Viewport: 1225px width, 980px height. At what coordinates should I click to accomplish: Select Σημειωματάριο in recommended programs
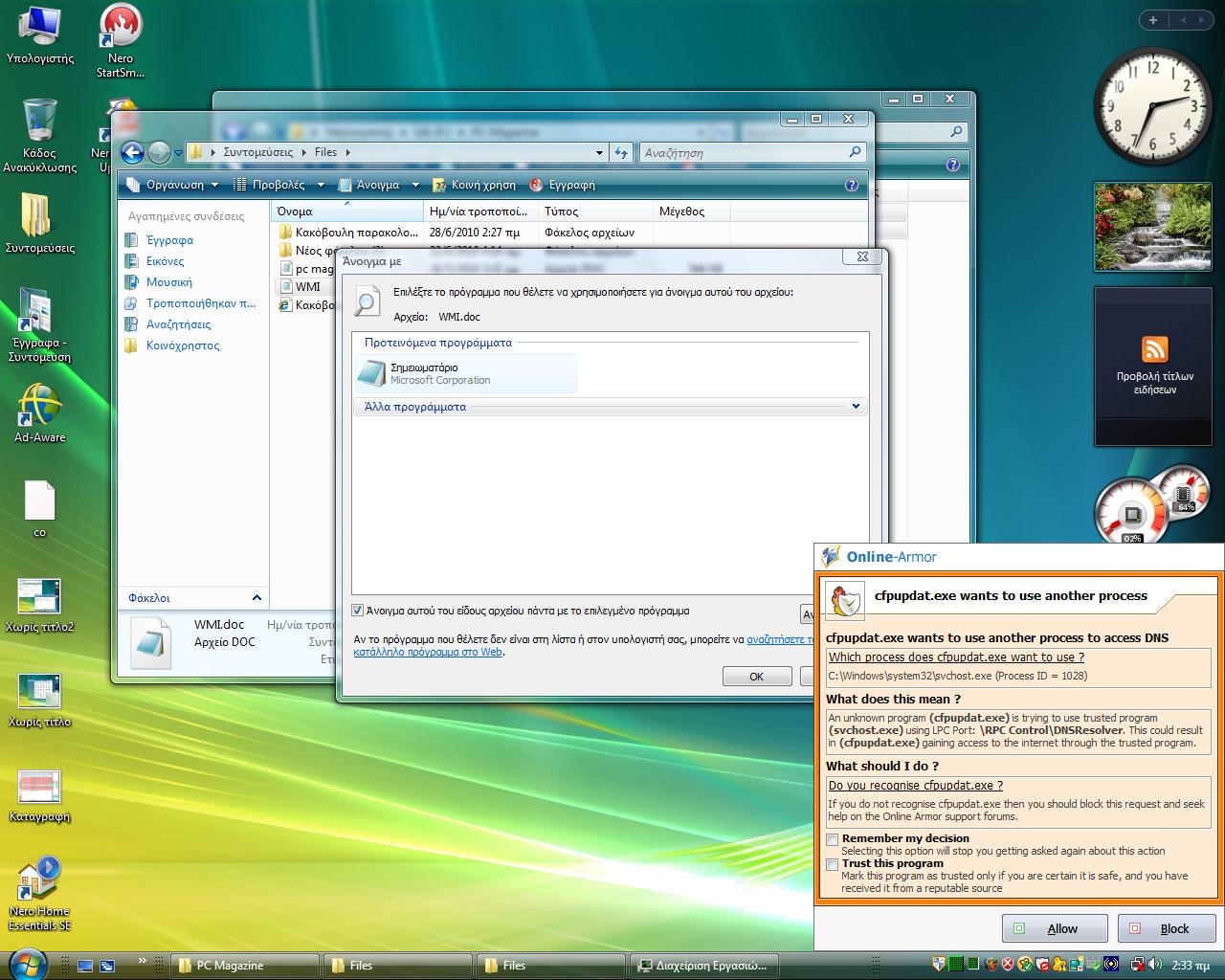pos(466,374)
